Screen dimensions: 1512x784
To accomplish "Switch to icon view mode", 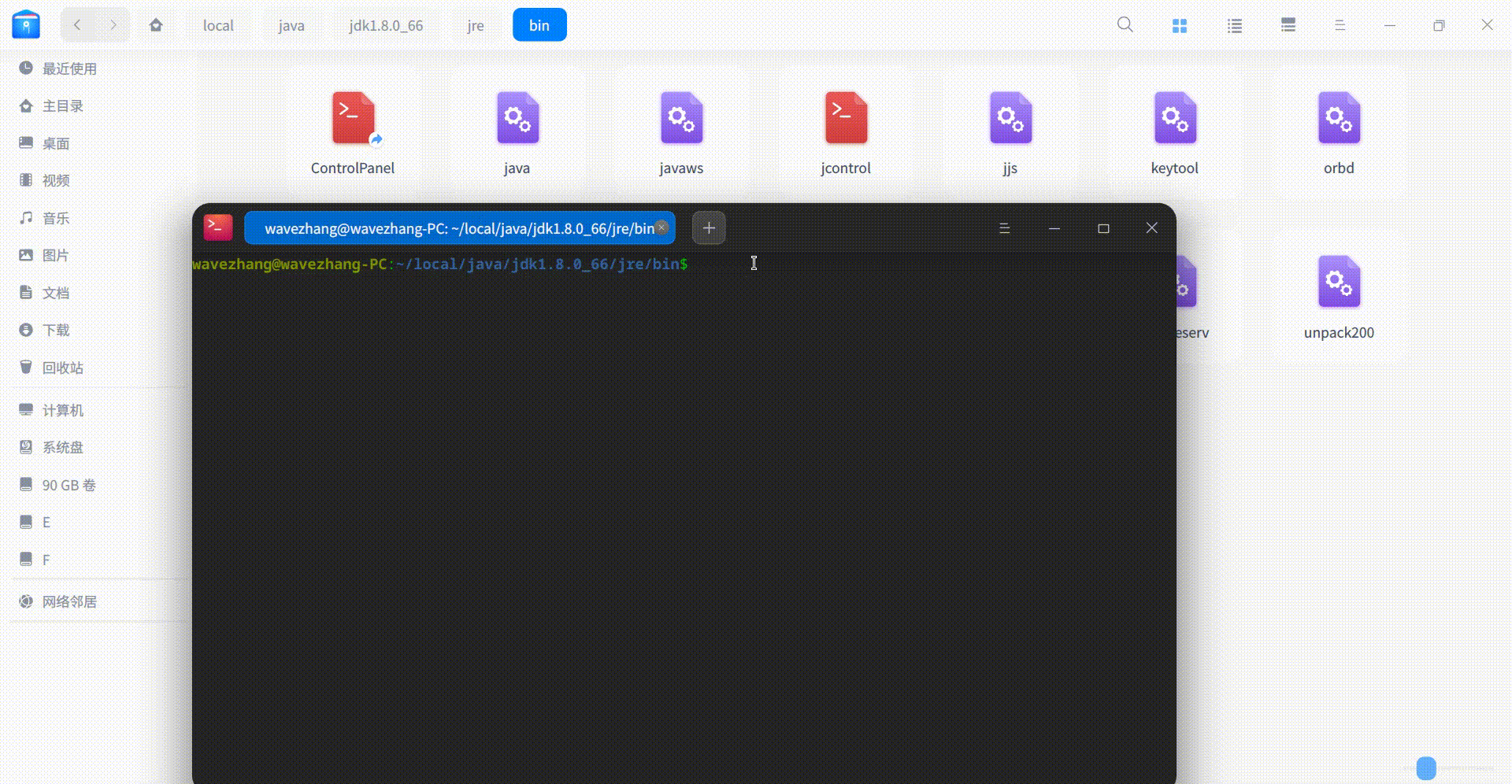I will click(x=1179, y=24).
